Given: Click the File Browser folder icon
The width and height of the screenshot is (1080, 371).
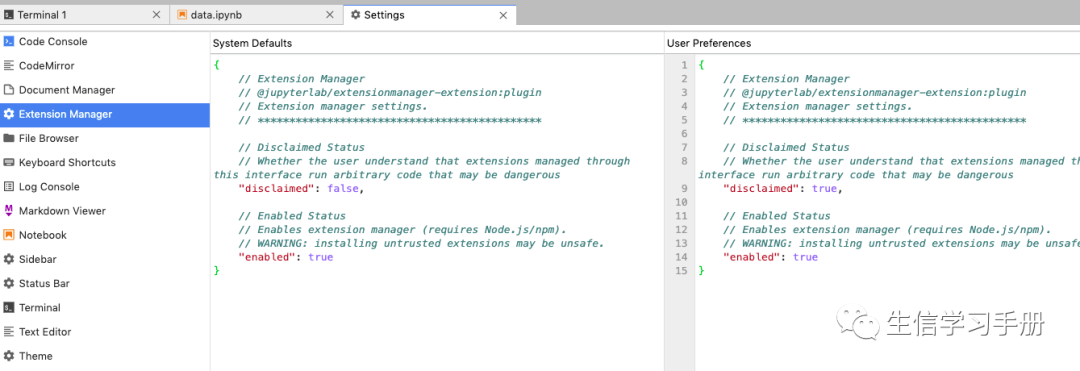Looking at the screenshot, I should (x=9, y=138).
